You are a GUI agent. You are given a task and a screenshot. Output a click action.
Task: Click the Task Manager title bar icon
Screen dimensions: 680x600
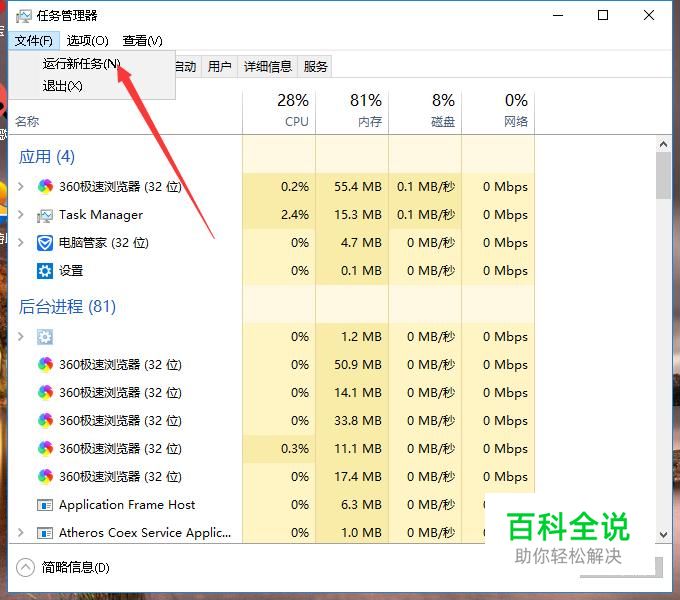(x=24, y=16)
